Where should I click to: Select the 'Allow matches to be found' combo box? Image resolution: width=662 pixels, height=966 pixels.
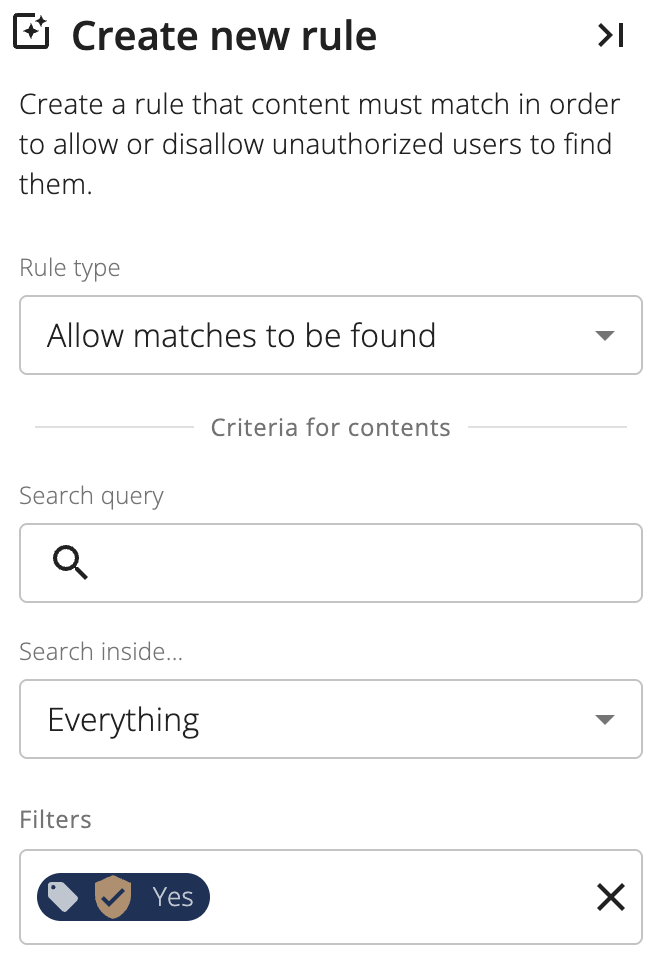(331, 335)
